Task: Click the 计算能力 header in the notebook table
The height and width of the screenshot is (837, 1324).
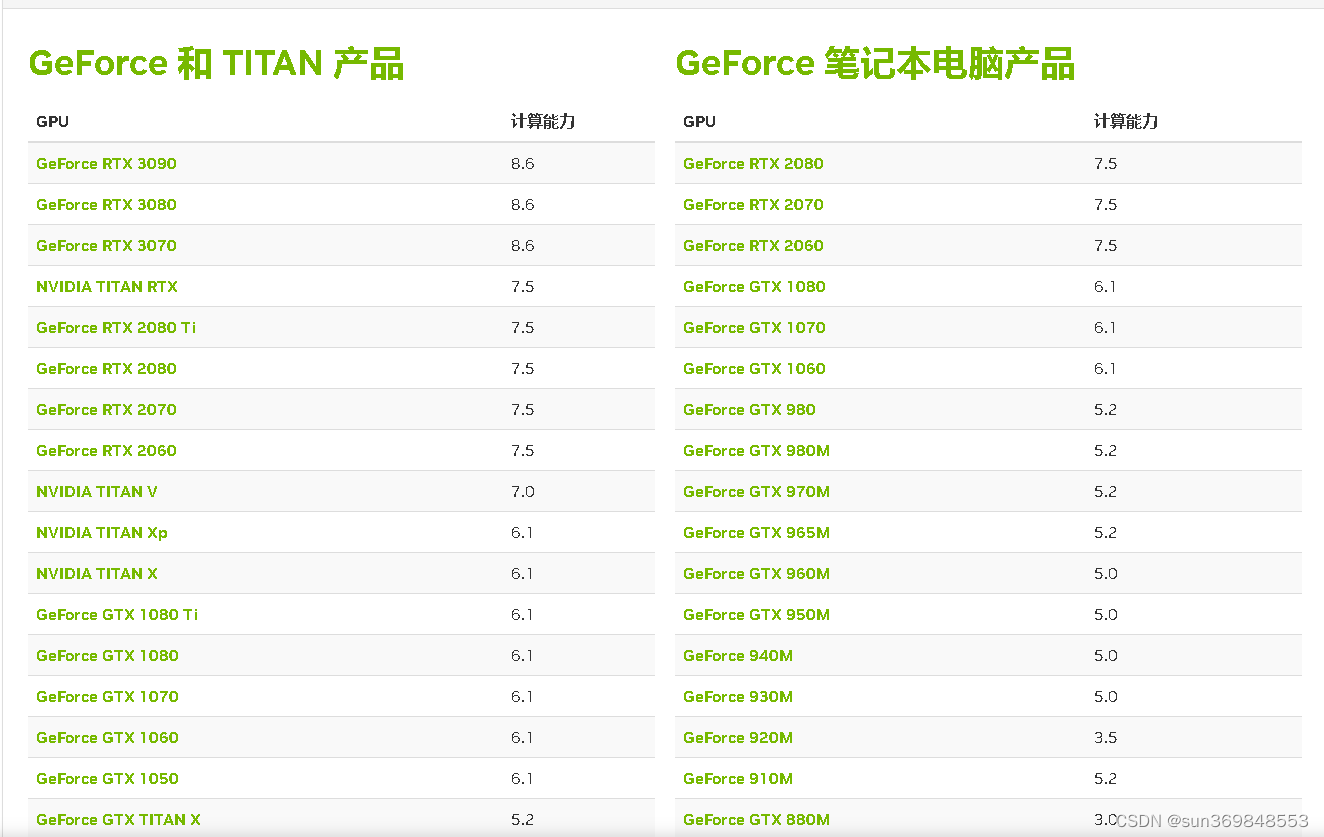Action: (x=1126, y=121)
